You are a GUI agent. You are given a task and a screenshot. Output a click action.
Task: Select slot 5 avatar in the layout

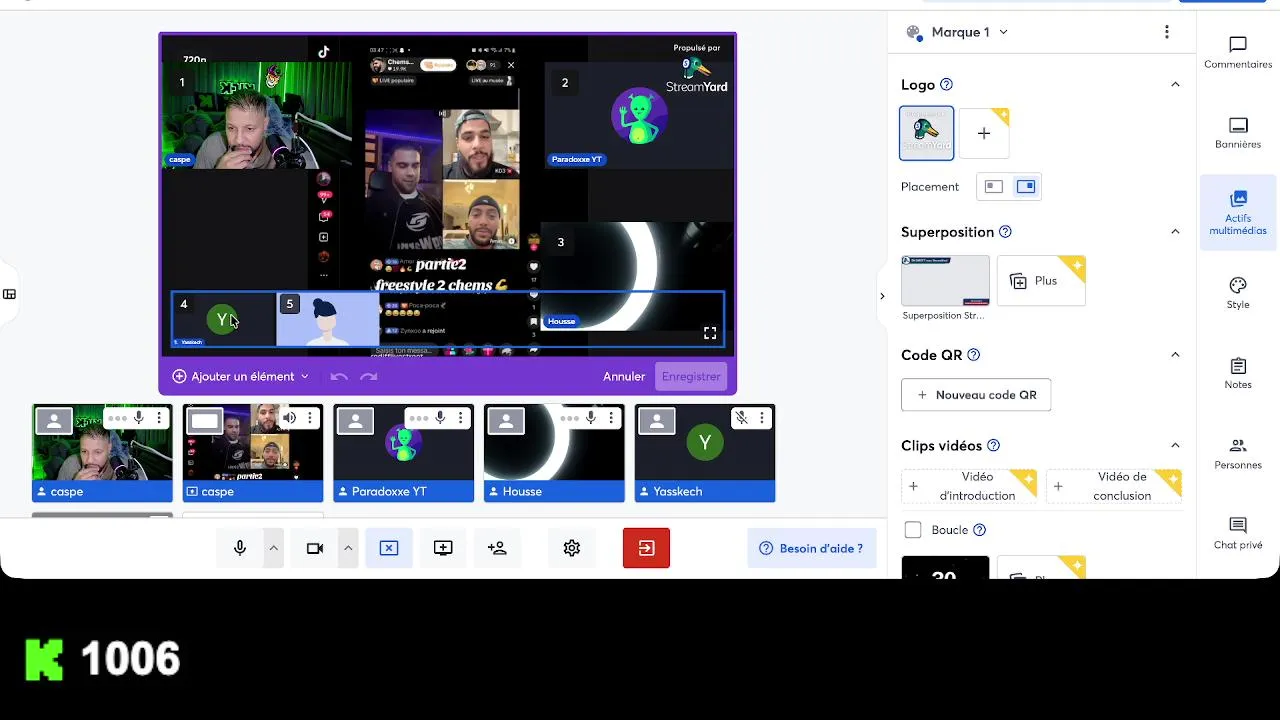(328, 320)
